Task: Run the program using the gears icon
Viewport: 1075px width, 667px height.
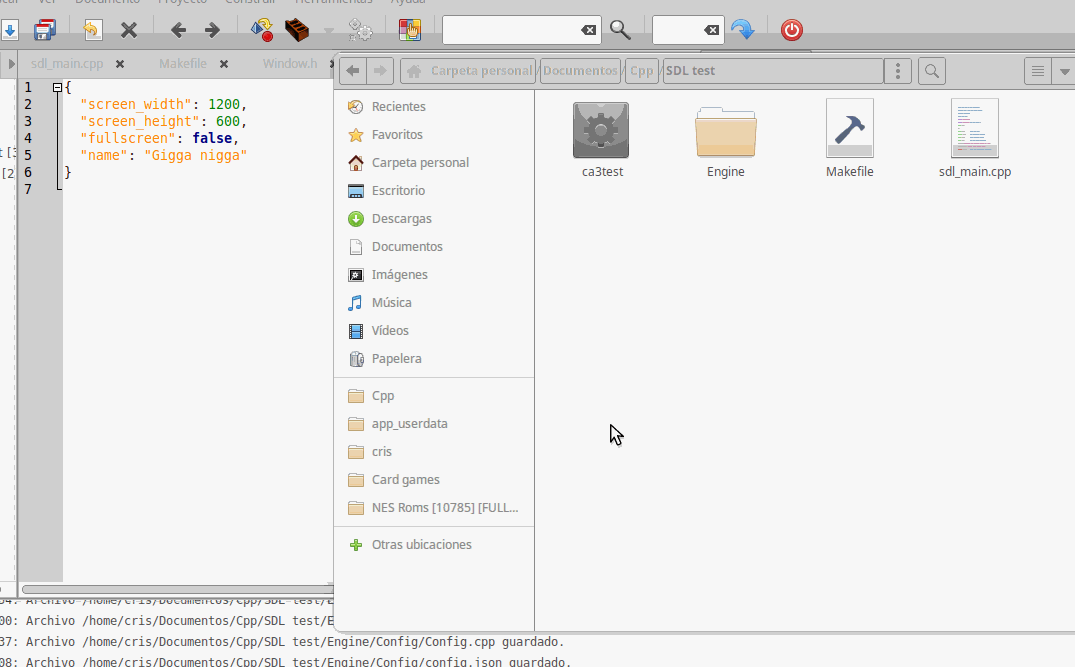Action: (x=360, y=30)
